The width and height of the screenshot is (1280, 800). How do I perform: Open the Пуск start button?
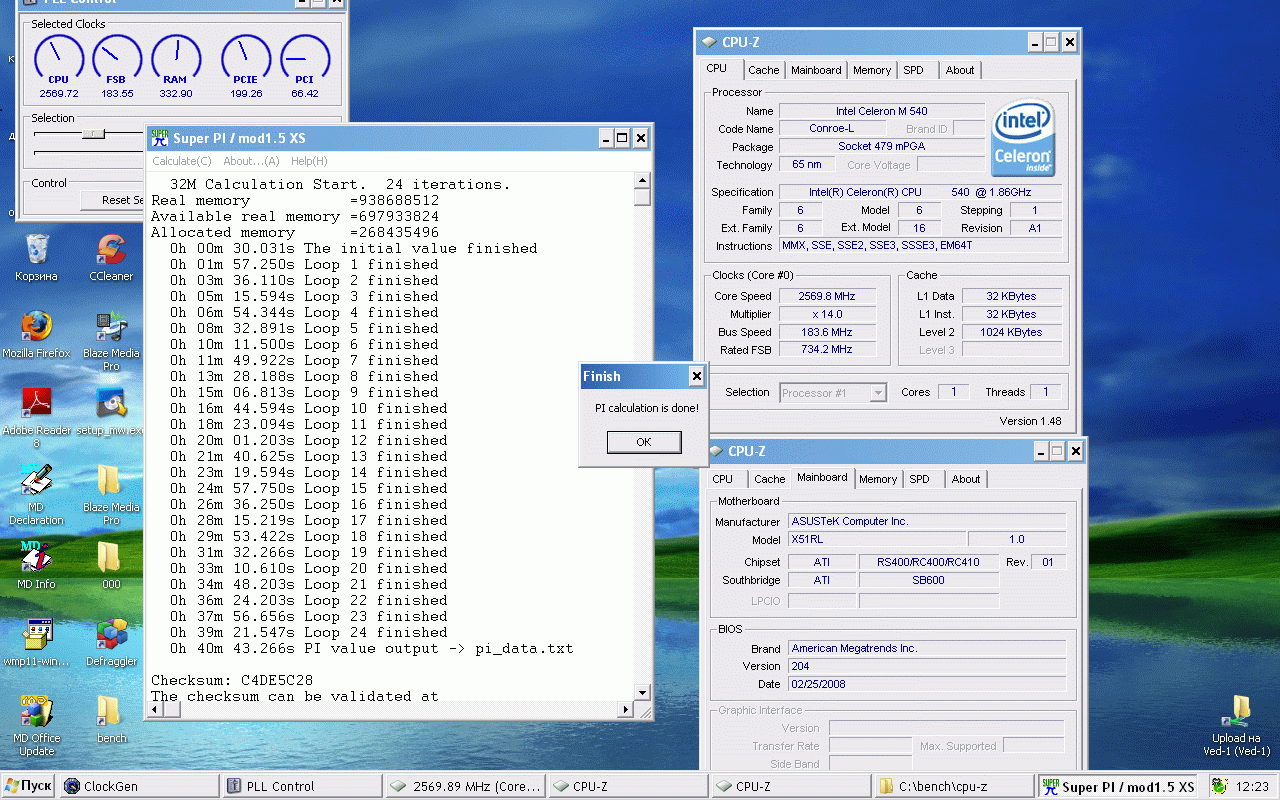point(28,786)
